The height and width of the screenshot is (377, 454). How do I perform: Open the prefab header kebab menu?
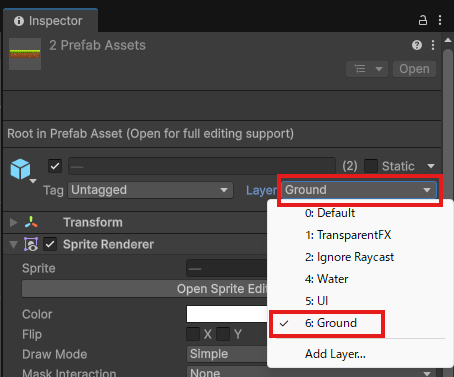(433, 45)
